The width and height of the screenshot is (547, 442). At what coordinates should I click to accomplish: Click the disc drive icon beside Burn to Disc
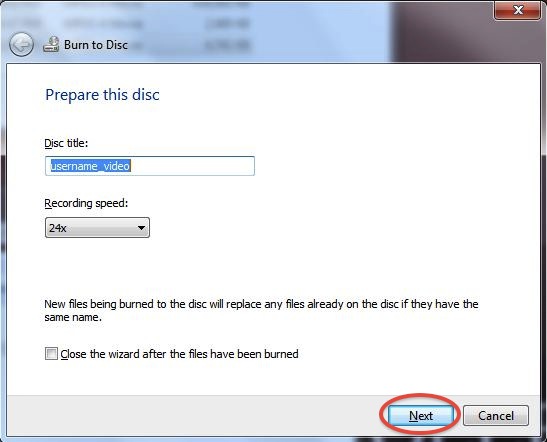tap(51, 45)
